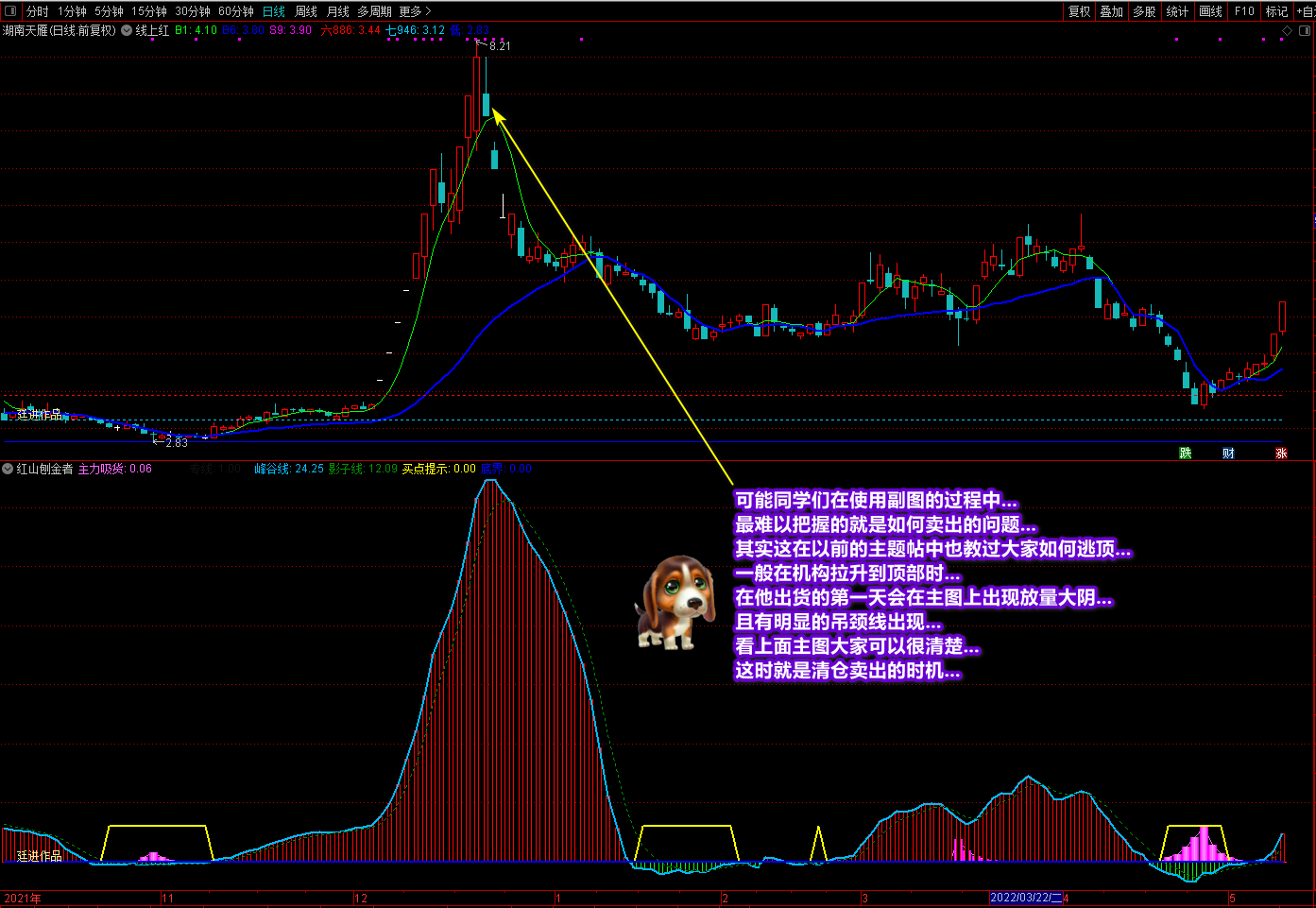Screen dimensions: 1316x908
Task: Click the red 涨 marker icon
Action: pyautogui.click(x=1281, y=454)
